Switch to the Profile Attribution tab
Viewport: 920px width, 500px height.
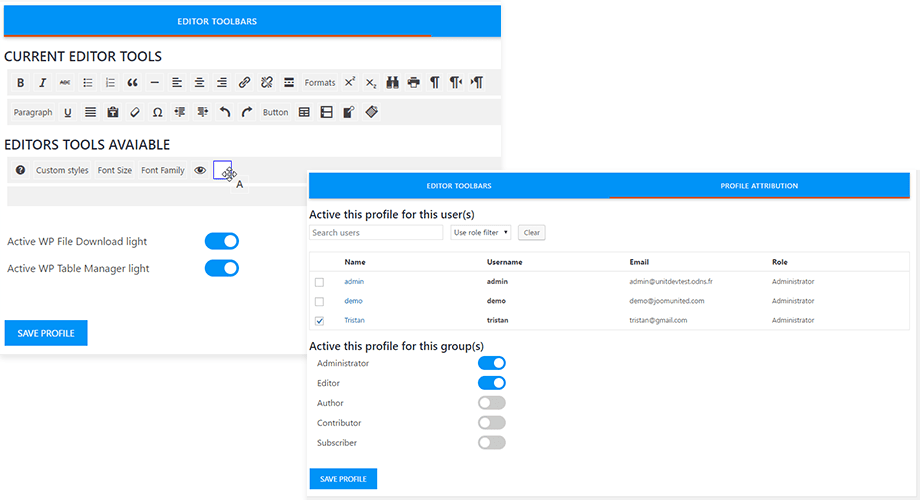point(759,186)
